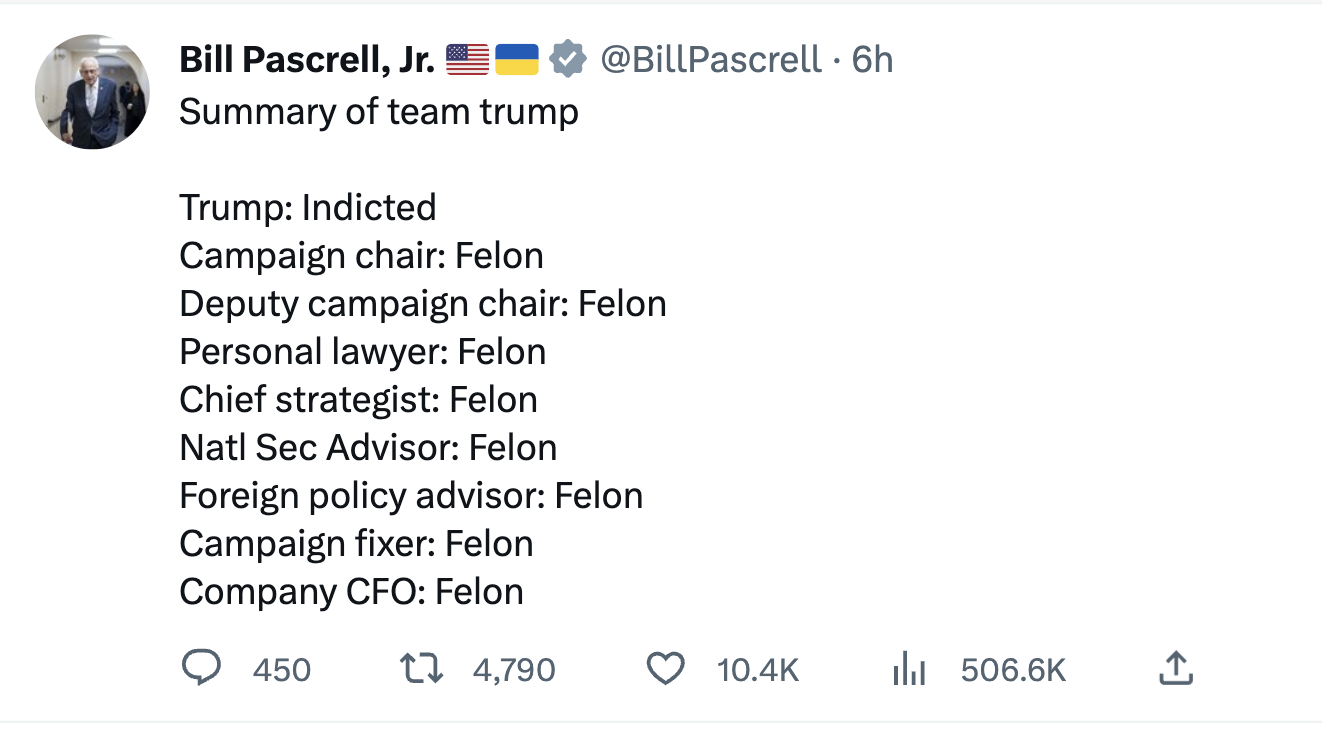Image resolution: width=1322 pixels, height=730 pixels.
Task: Click the 4,790 retweets count
Action: point(513,669)
